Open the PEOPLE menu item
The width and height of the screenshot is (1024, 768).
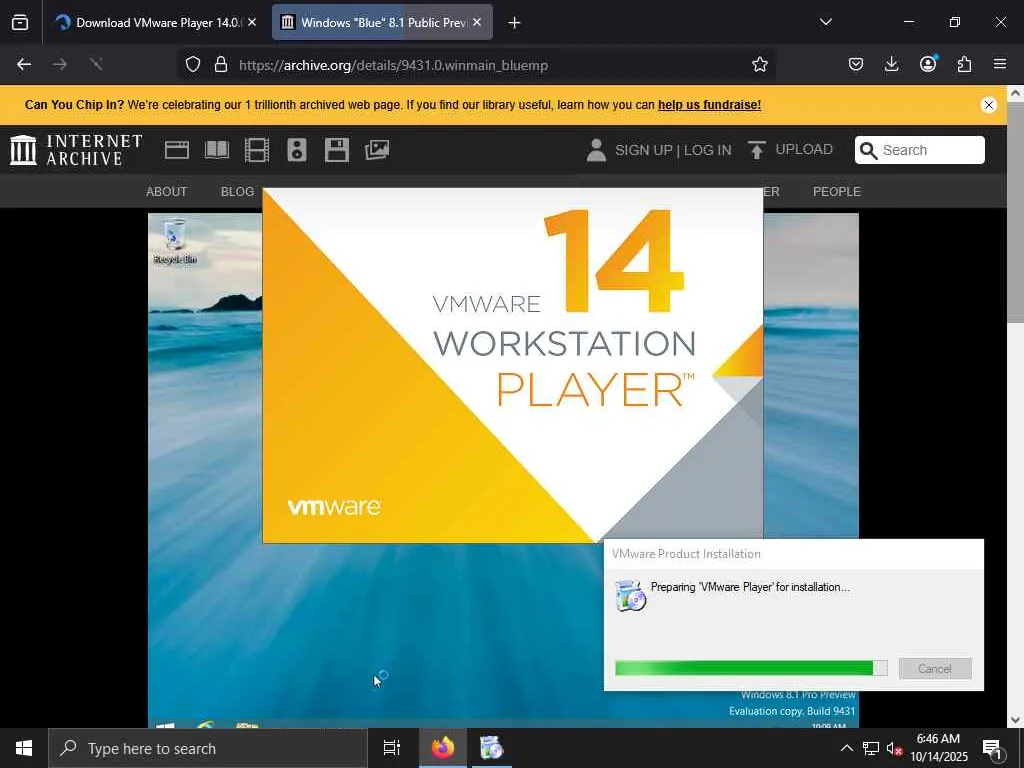837,191
